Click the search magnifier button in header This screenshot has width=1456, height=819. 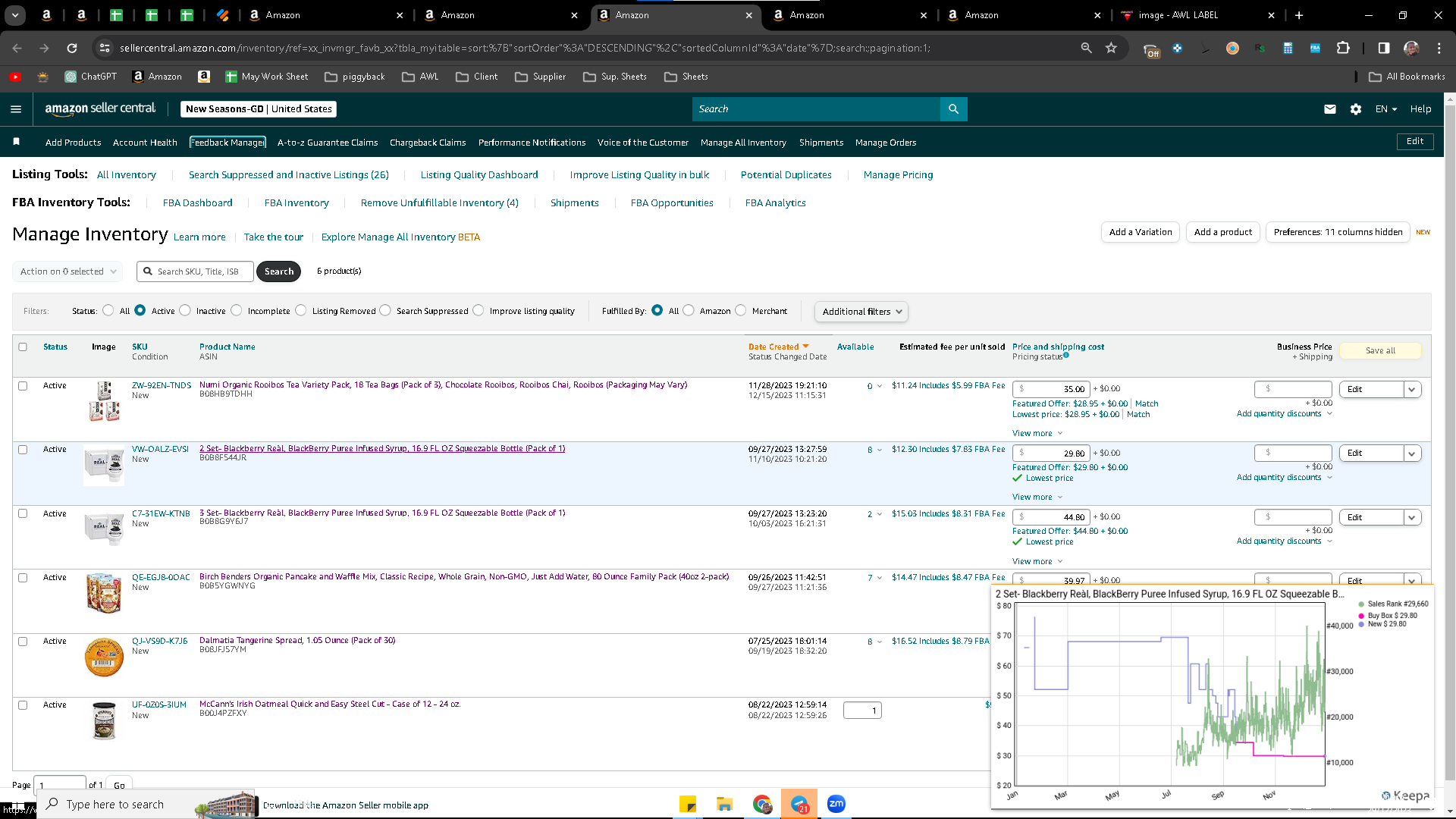pos(953,109)
